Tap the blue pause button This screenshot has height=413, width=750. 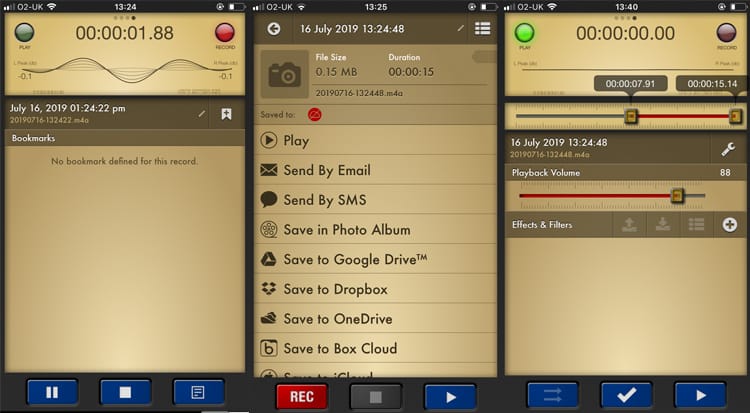(x=49, y=393)
